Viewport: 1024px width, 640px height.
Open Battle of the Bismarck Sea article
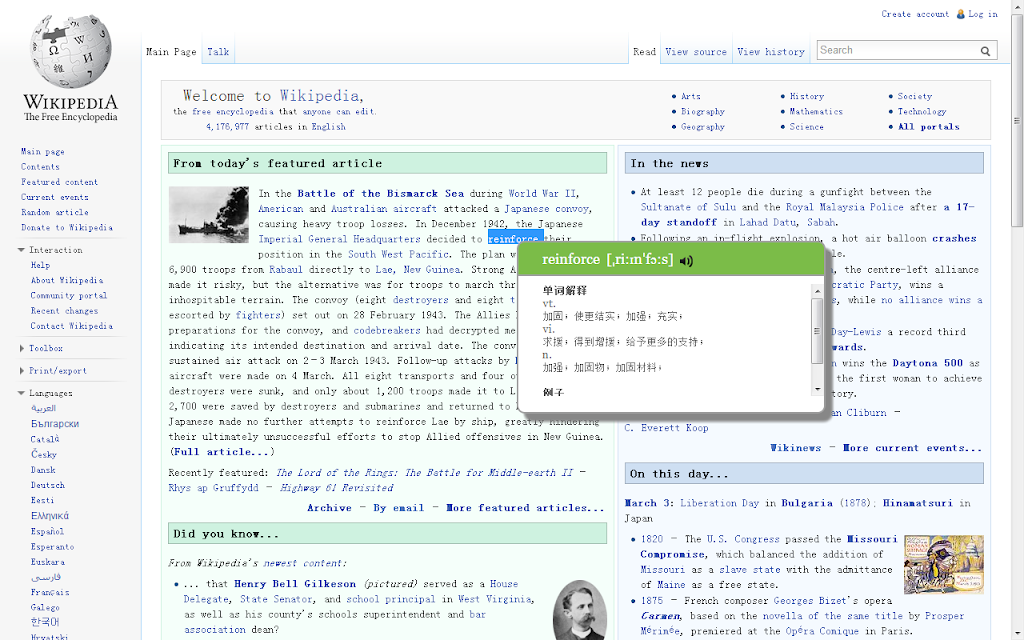(381, 193)
